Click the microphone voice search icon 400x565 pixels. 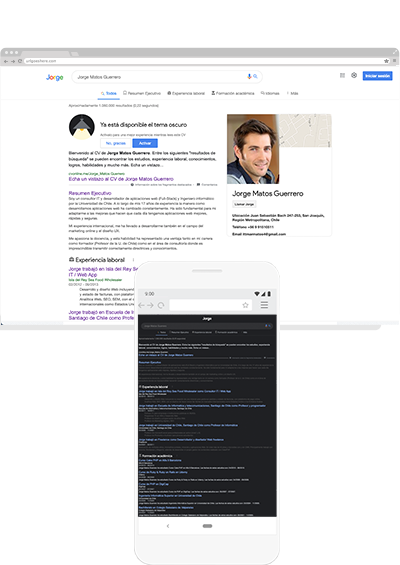click(249, 76)
